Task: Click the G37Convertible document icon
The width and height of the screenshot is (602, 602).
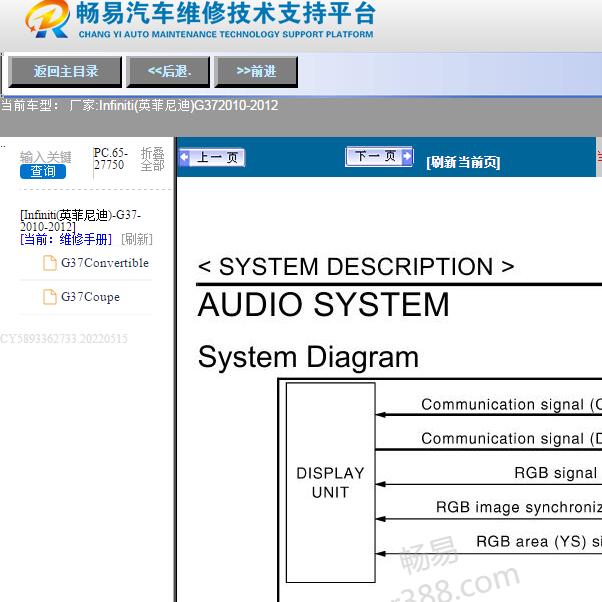Action: pyautogui.click(x=50, y=263)
